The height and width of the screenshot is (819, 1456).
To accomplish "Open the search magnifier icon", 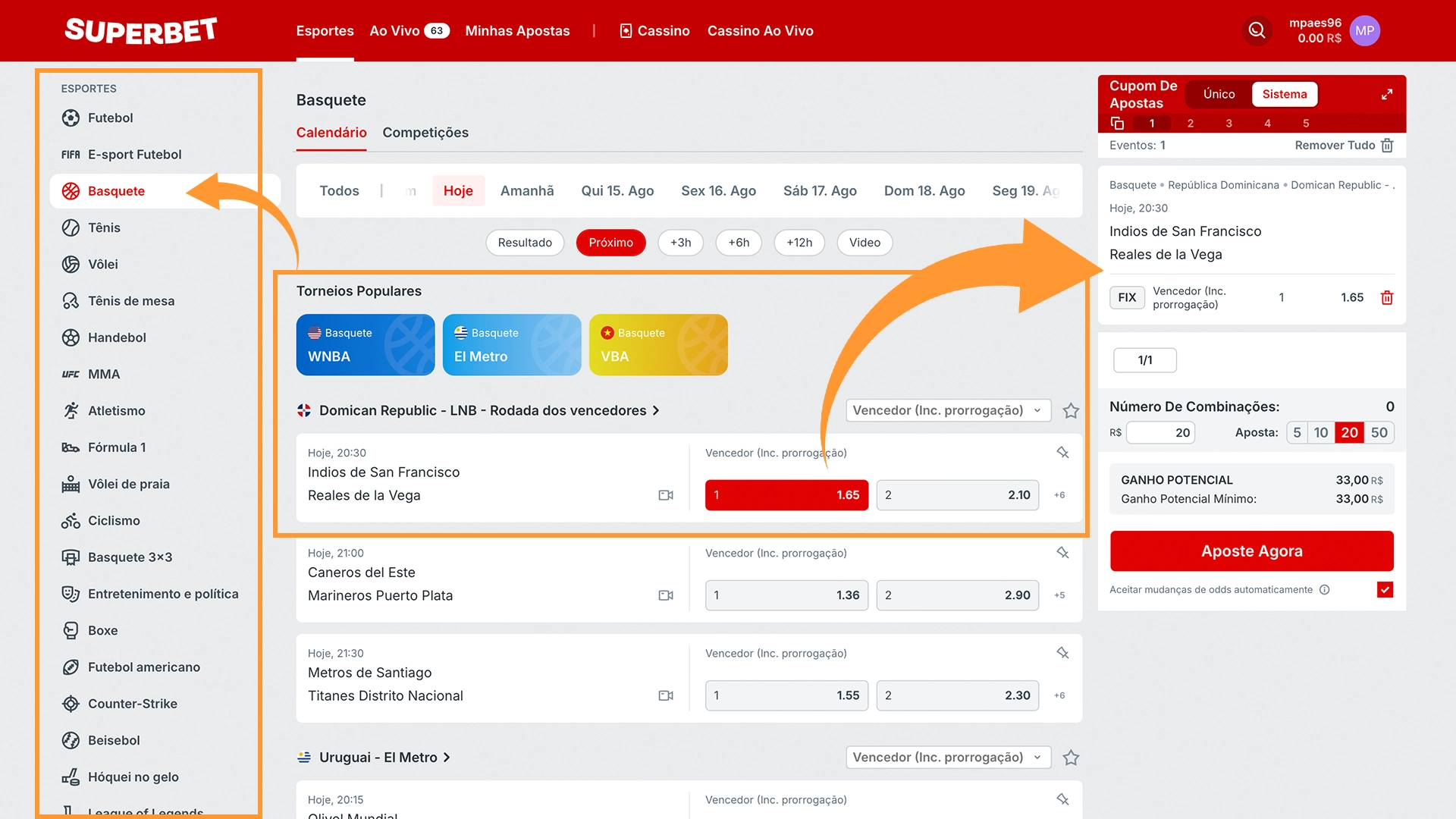I will pyautogui.click(x=1257, y=30).
